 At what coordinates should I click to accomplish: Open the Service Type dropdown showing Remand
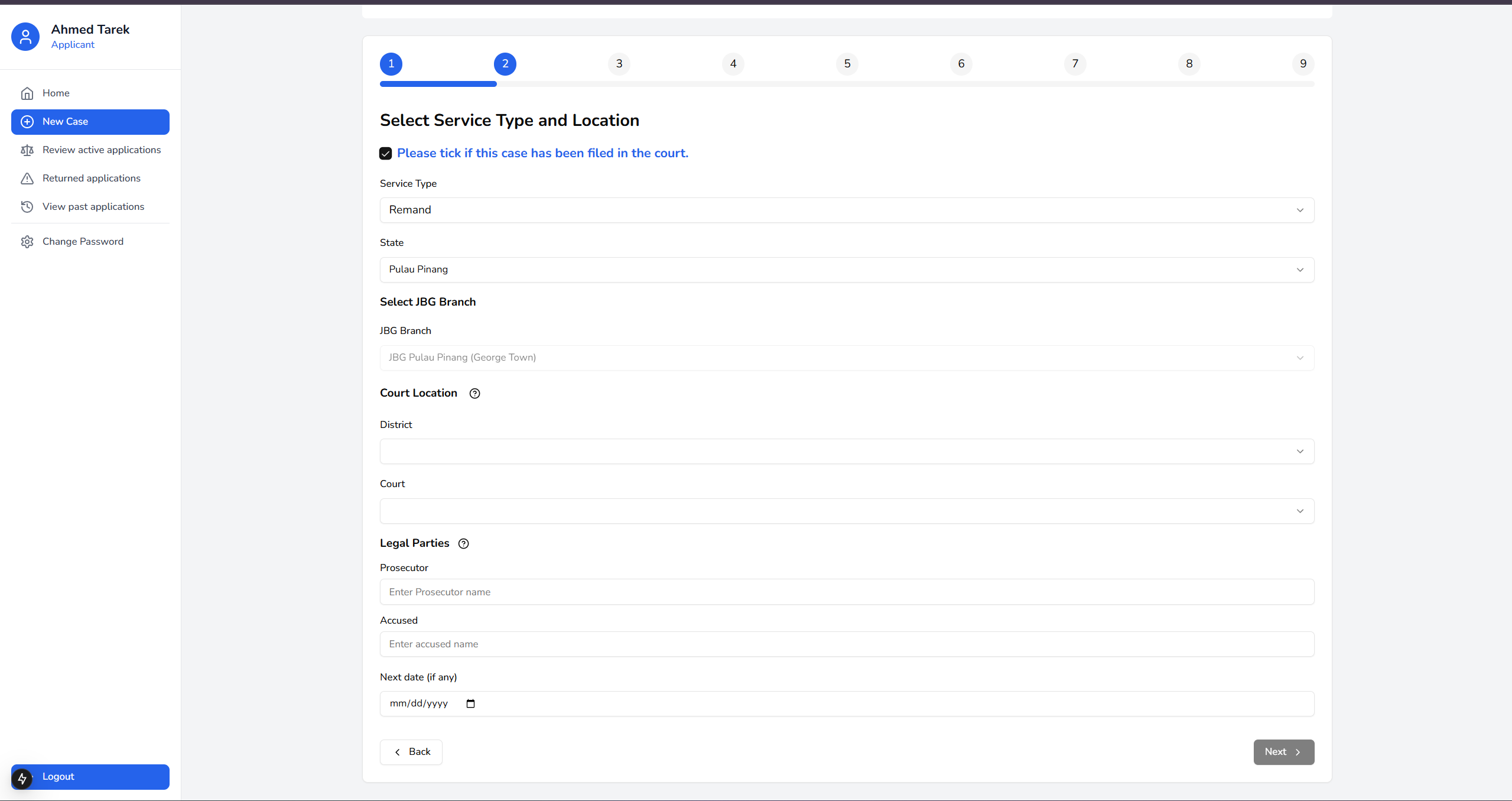(x=846, y=210)
